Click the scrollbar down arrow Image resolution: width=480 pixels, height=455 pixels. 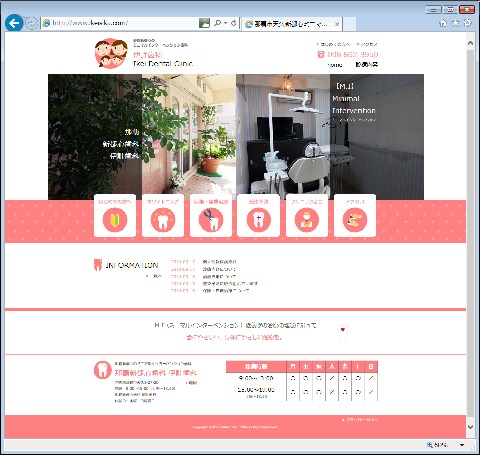(470, 427)
